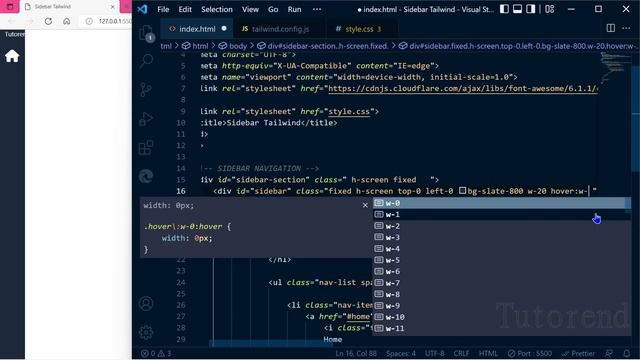This screenshot has width=640, height=360.
Task: Choose the w-10 suggestion
Action: 502,317
